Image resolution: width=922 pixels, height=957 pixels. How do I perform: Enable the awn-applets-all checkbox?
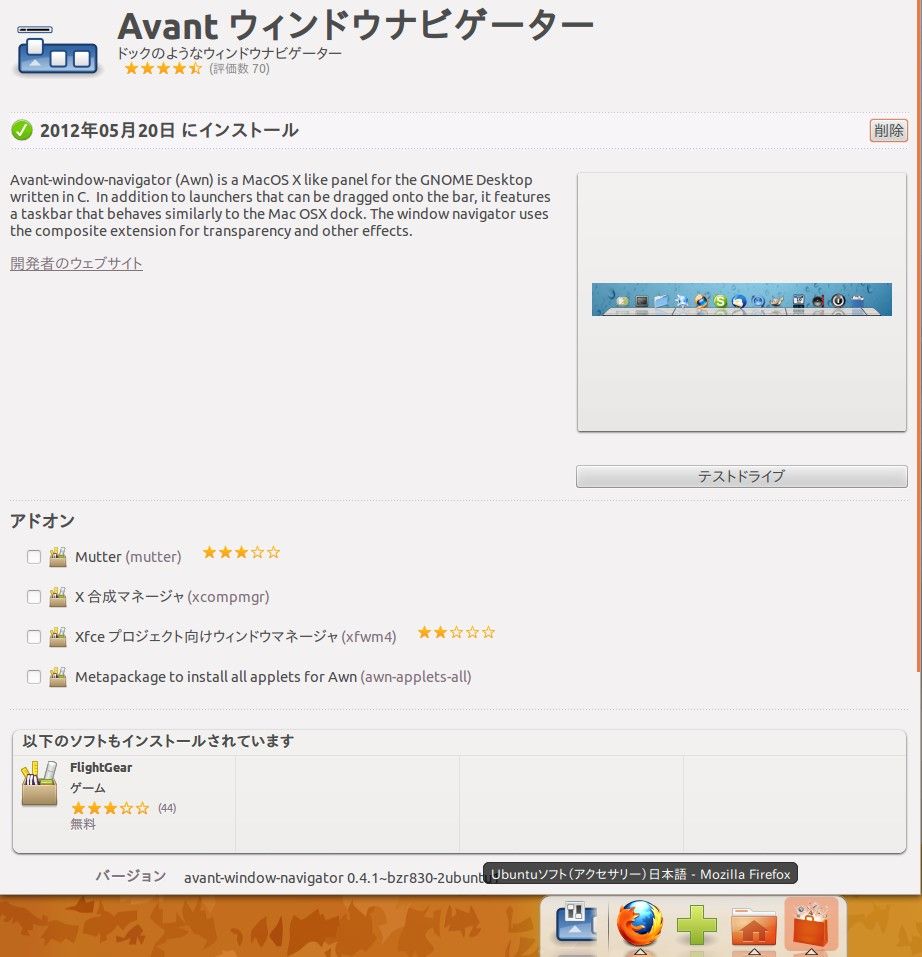point(34,677)
